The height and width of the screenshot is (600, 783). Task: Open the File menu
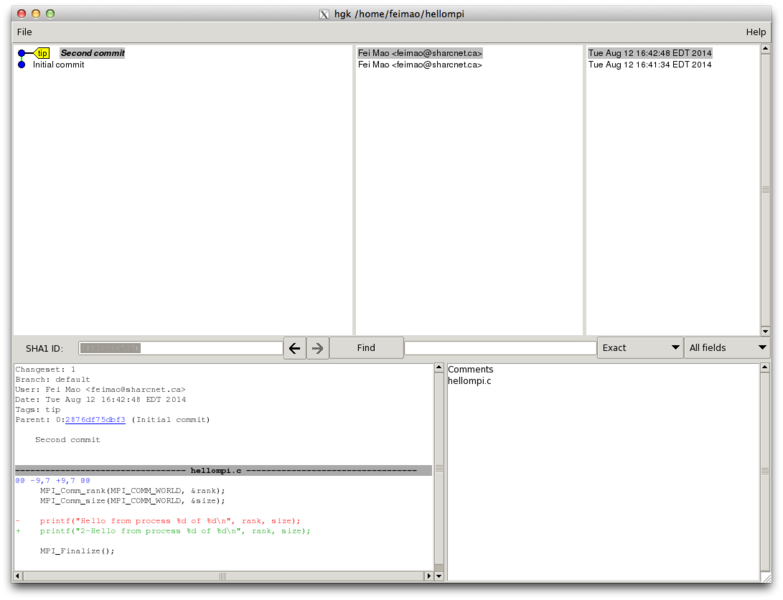pyautogui.click(x=24, y=32)
